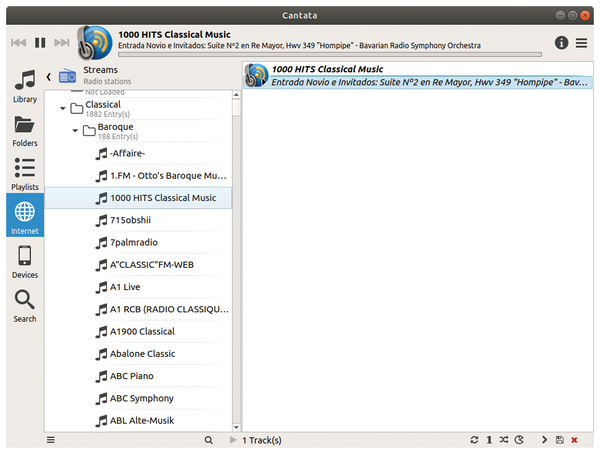Screen dimensions: 600x454
Task: Switch to the Library view
Action: click(x=25, y=87)
